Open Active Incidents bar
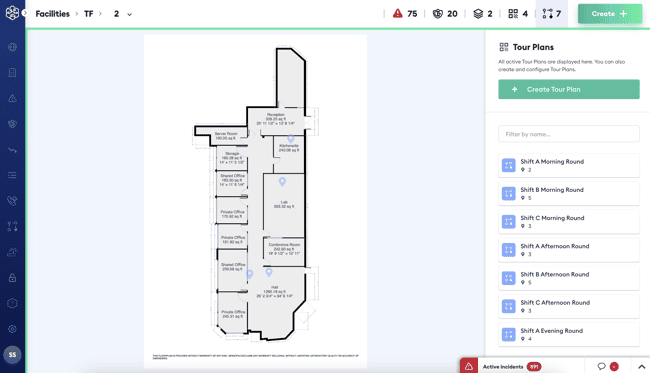The image size is (650, 373). coord(522,366)
